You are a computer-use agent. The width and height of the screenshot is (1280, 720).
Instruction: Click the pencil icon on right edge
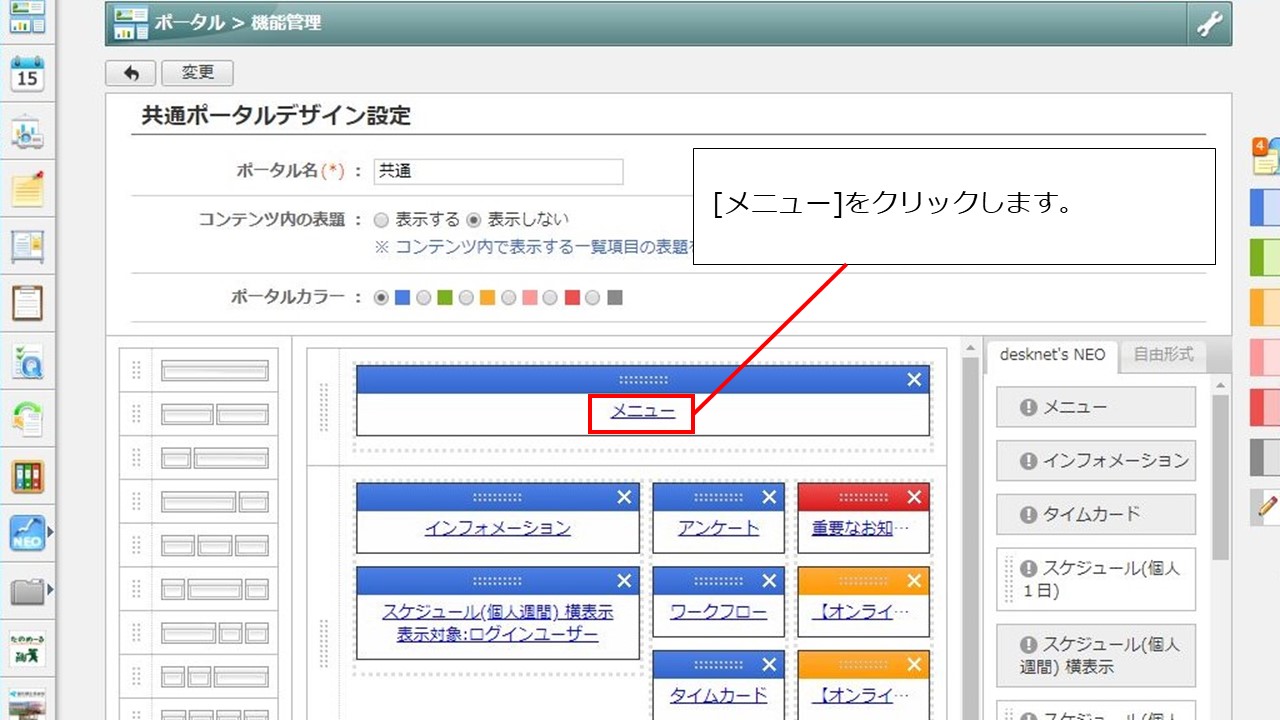1266,508
